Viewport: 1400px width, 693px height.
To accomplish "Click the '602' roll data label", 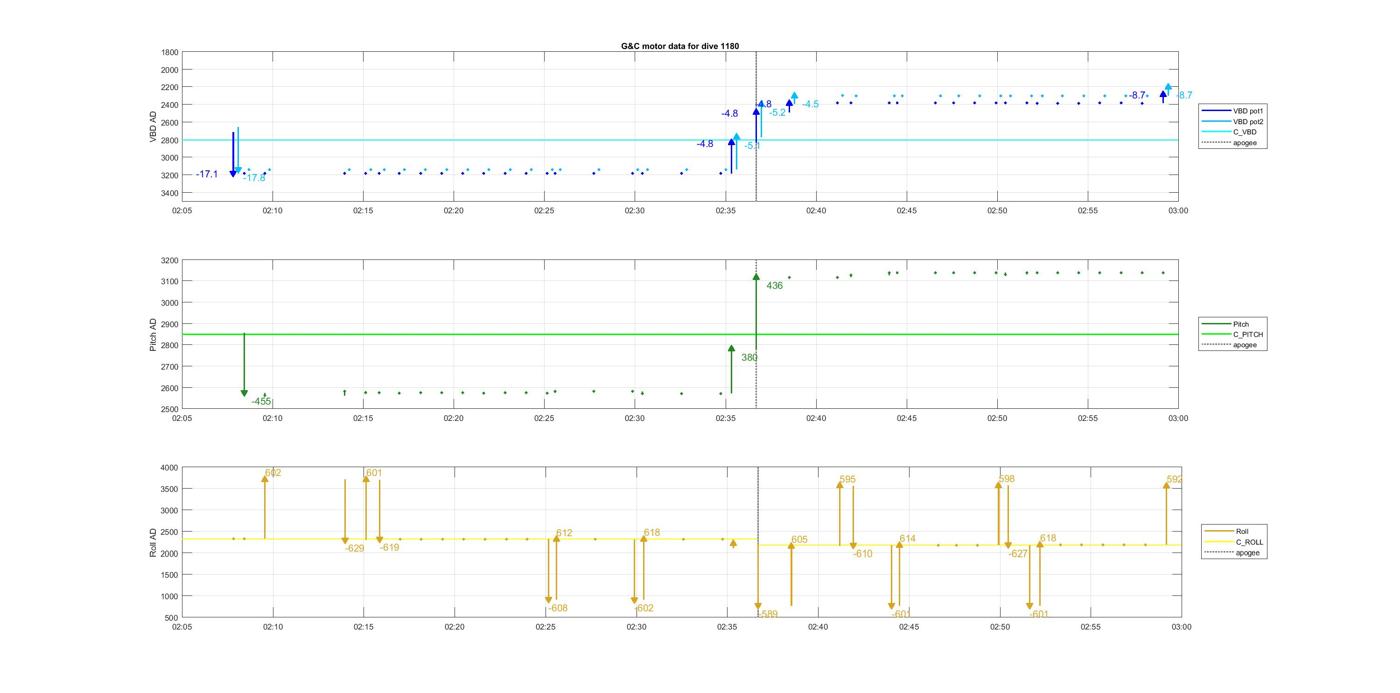I will click(x=273, y=473).
